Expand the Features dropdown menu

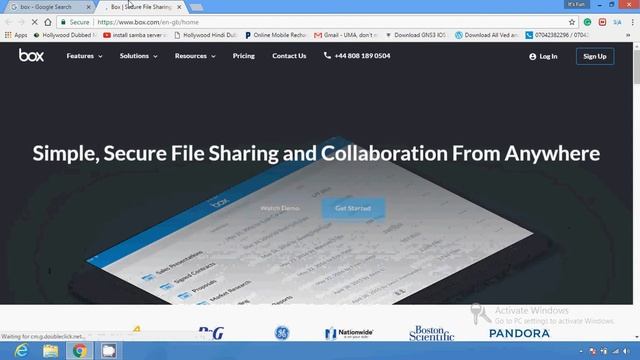click(x=84, y=56)
